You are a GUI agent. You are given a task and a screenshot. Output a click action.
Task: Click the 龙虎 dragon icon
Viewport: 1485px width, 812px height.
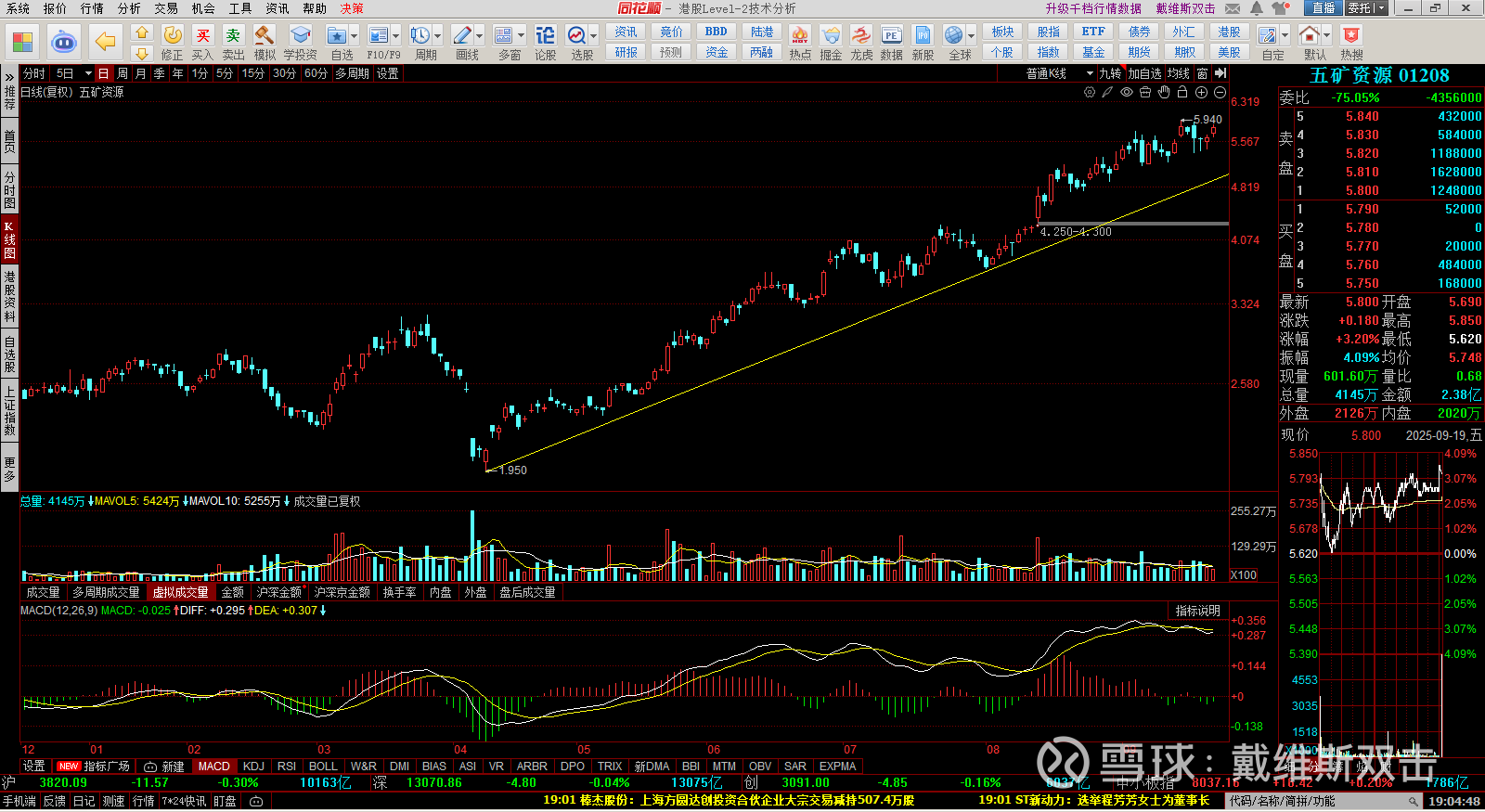[x=861, y=37]
